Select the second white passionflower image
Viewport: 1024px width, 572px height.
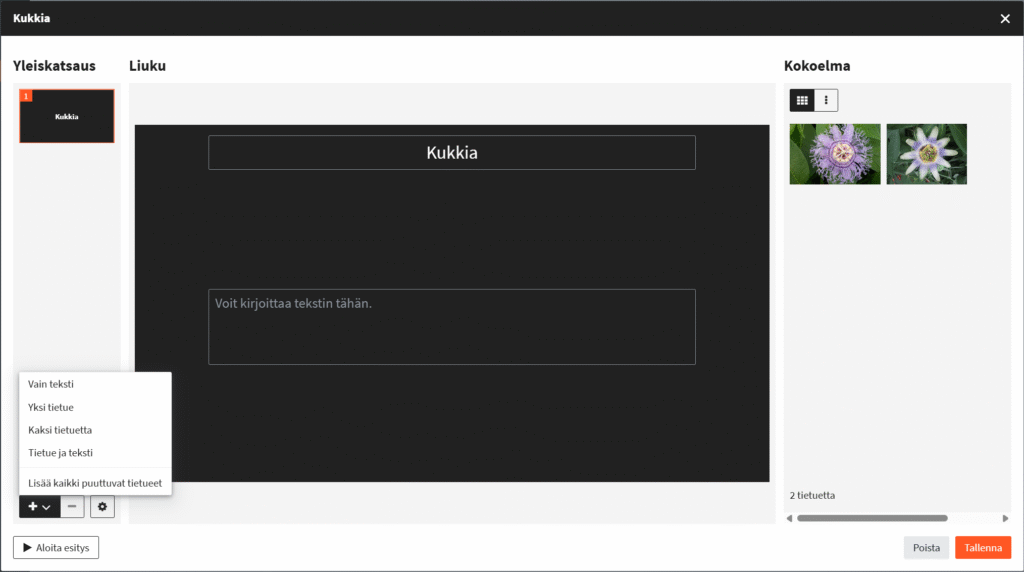(x=927, y=154)
